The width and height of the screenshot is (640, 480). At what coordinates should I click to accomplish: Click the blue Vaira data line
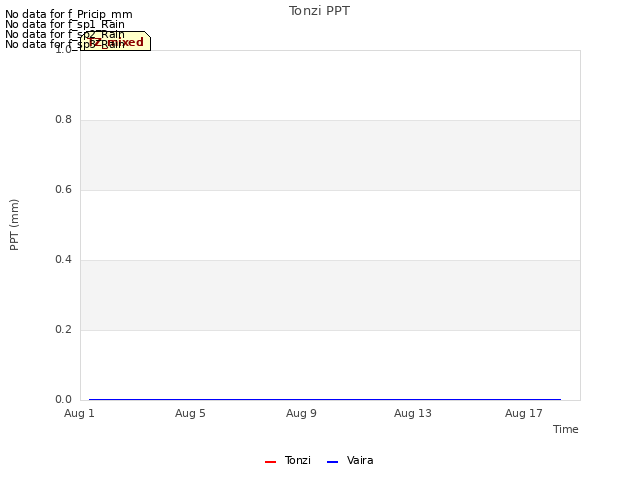(x=325, y=399)
